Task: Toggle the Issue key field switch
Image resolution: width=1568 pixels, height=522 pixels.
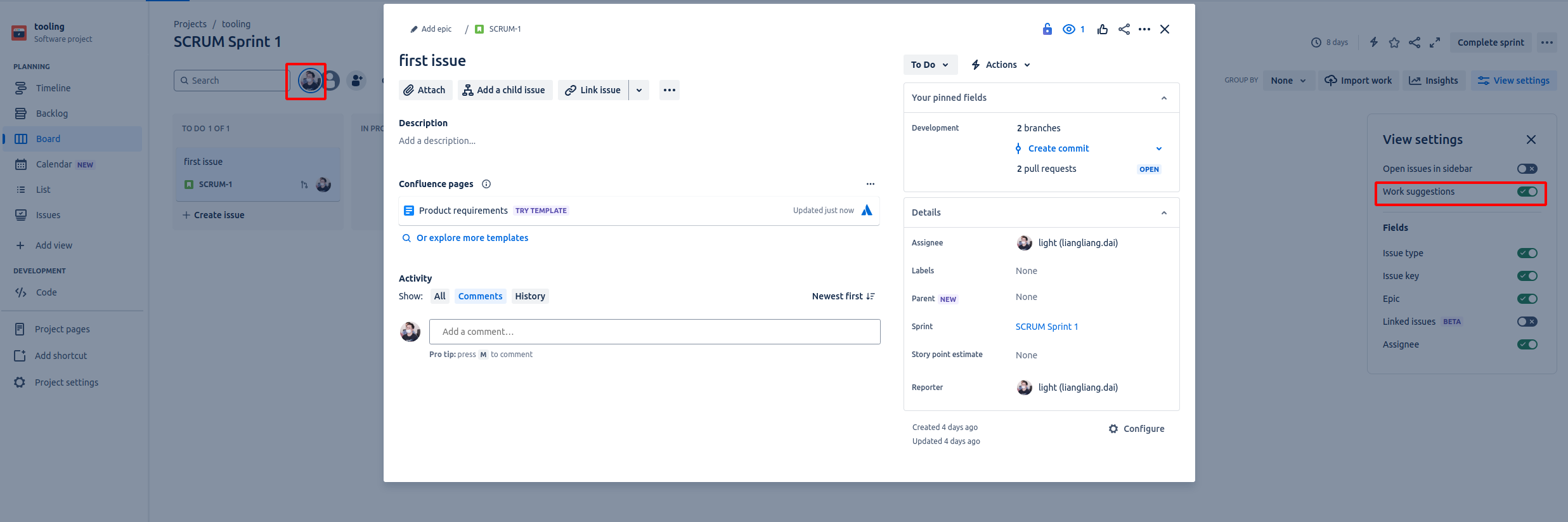Action: (1527, 276)
